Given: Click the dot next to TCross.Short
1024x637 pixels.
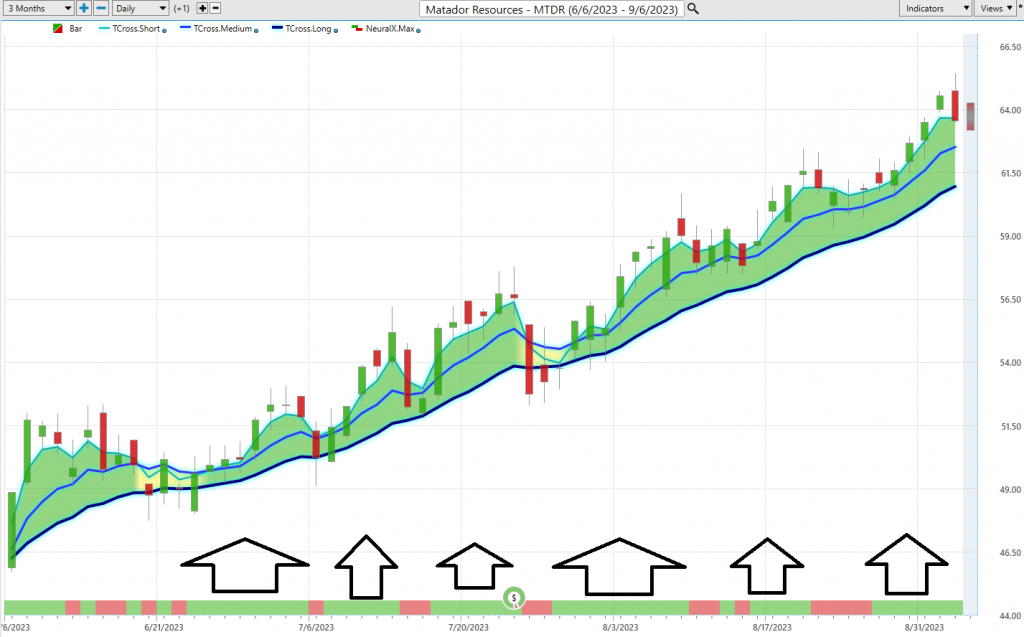Looking at the screenshot, I should (x=164, y=31).
